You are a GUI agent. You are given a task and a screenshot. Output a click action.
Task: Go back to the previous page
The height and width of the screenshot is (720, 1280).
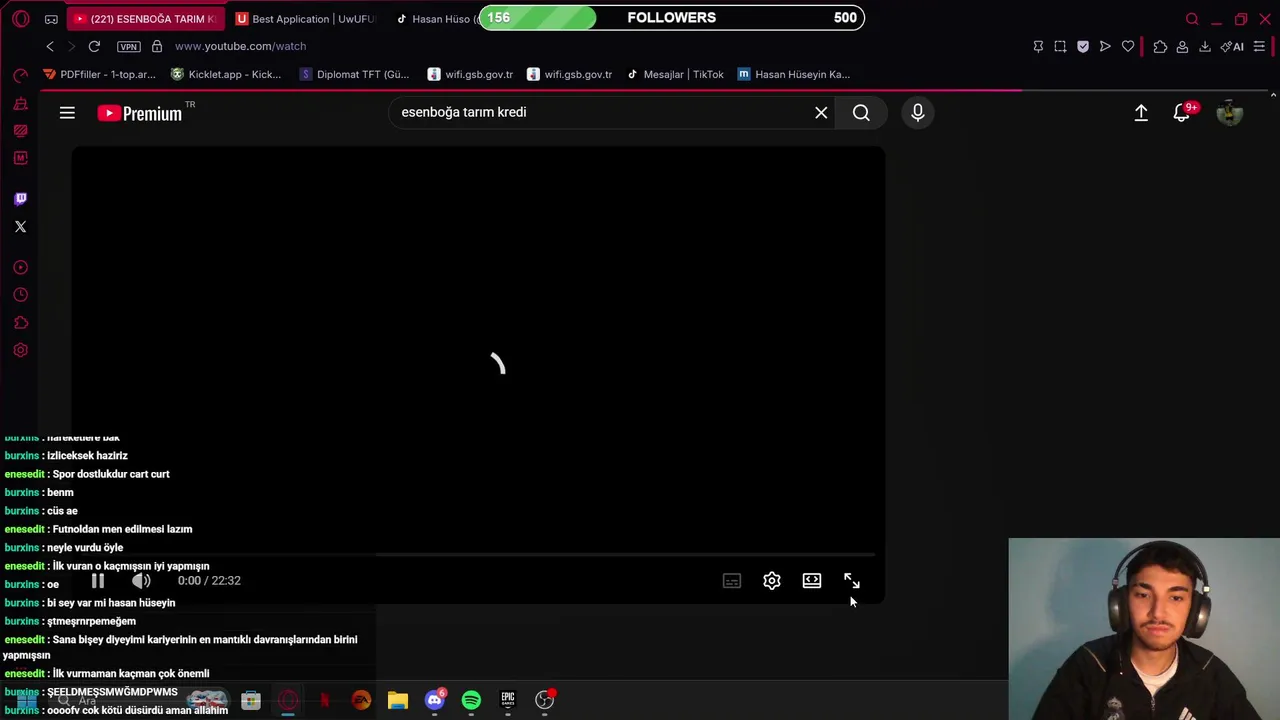click(50, 46)
